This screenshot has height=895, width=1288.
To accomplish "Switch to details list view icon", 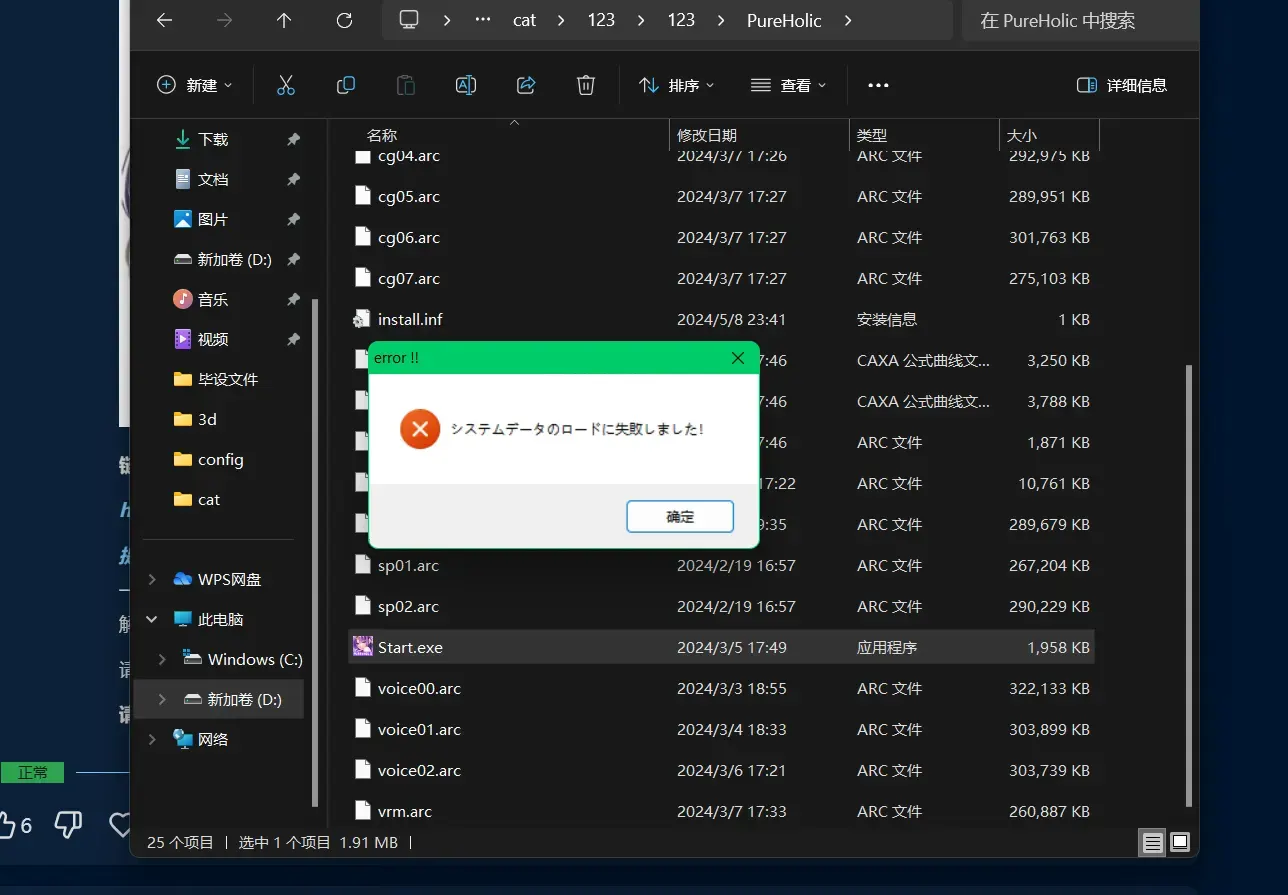I will [x=1152, y=842].
